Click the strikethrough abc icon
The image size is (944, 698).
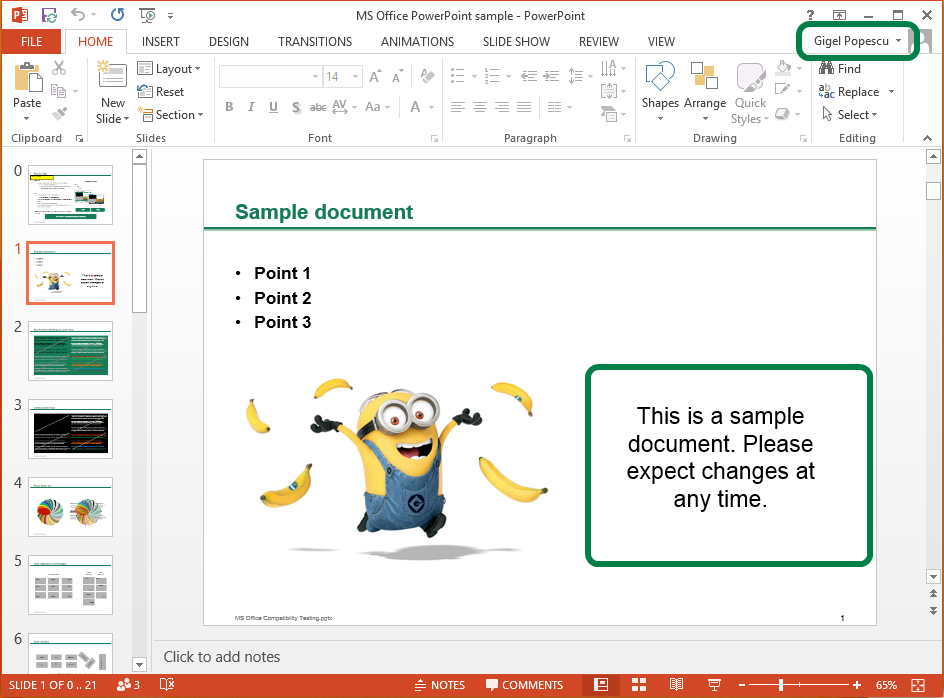[318, 107]
